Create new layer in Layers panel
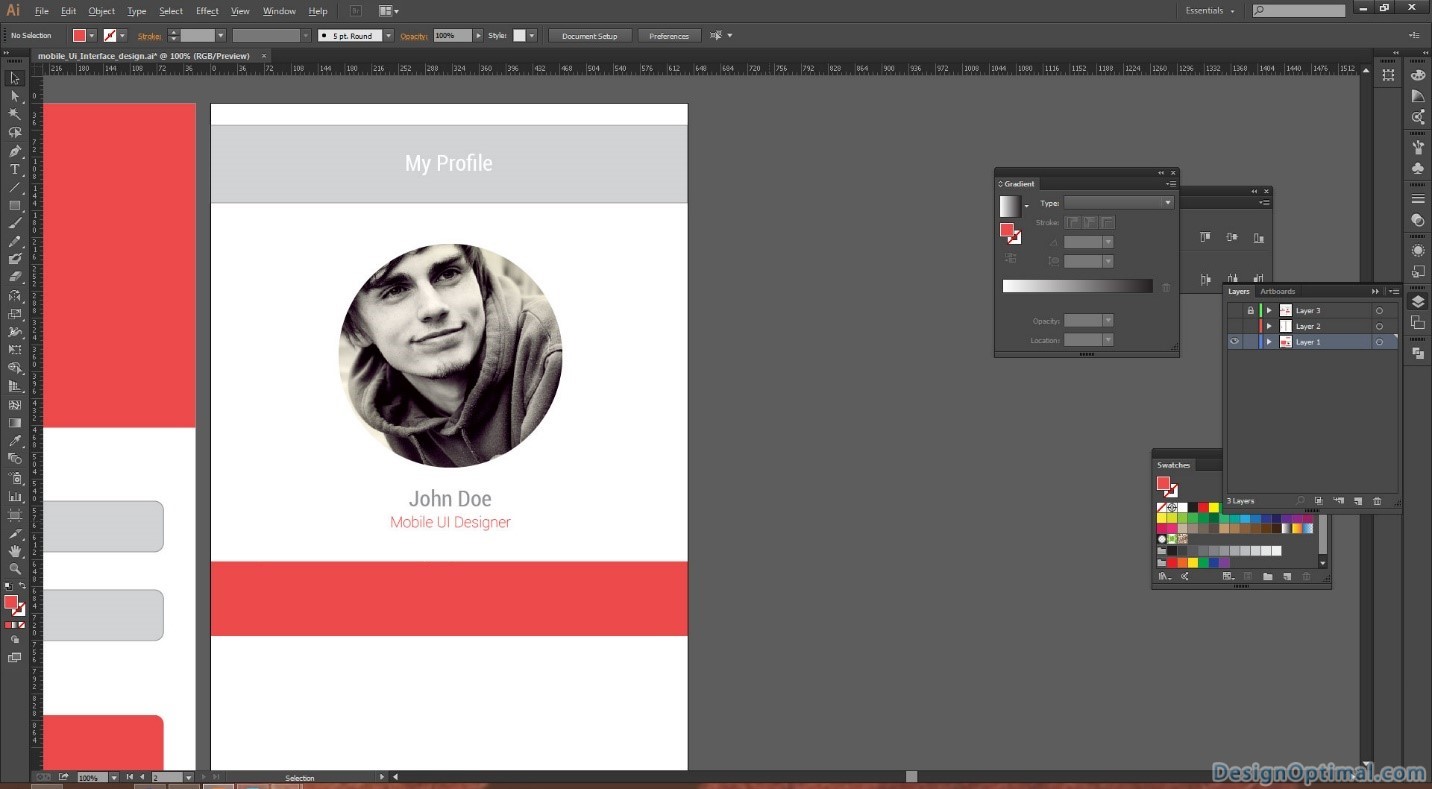 tap(1358, 501)
